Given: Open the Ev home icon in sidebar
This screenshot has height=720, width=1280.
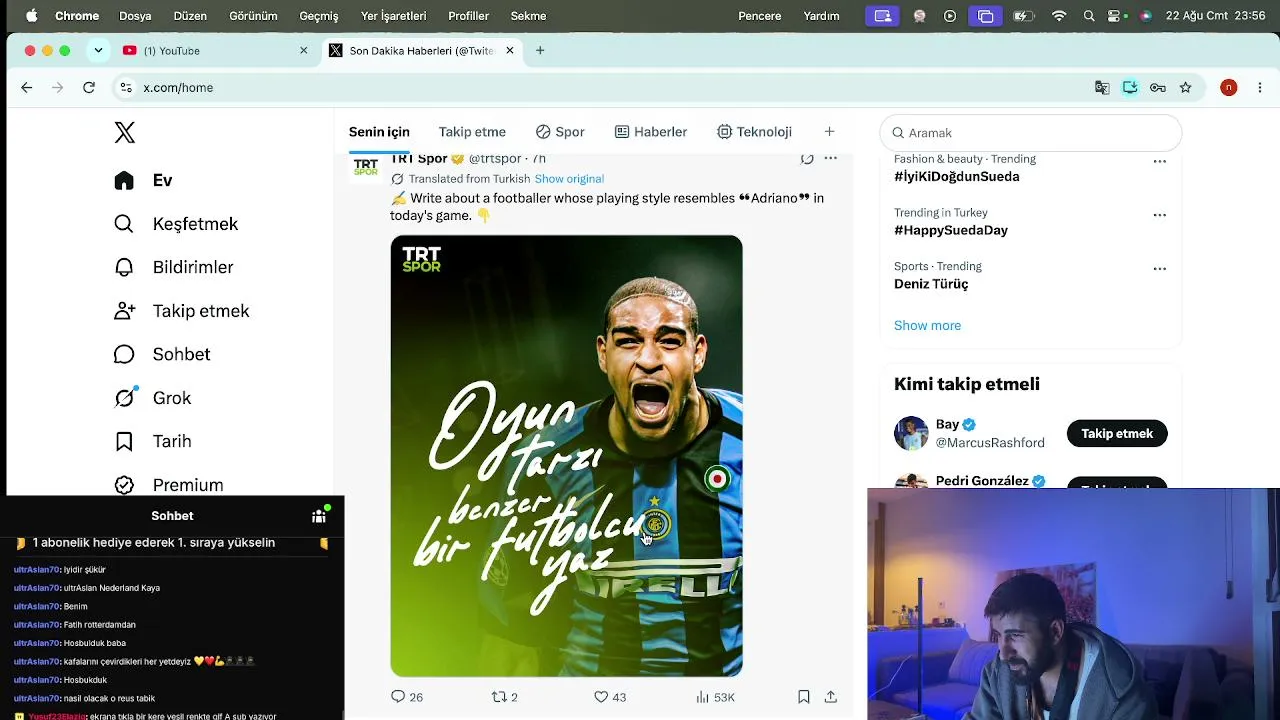Looking at the screenshot, I should click(x=124, y=180).
